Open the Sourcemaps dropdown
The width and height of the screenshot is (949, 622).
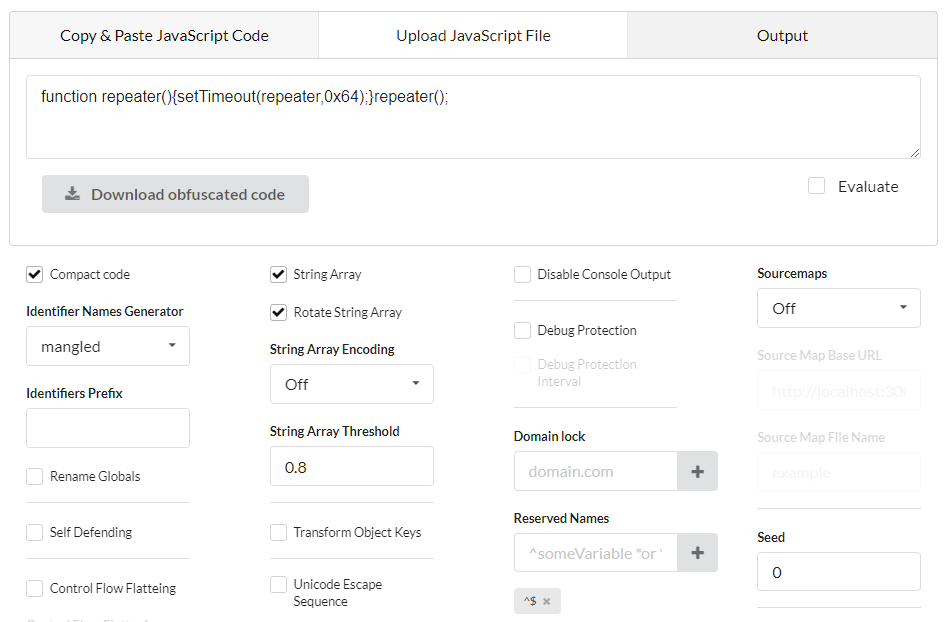pyautogui.click(x=839, y=308)
